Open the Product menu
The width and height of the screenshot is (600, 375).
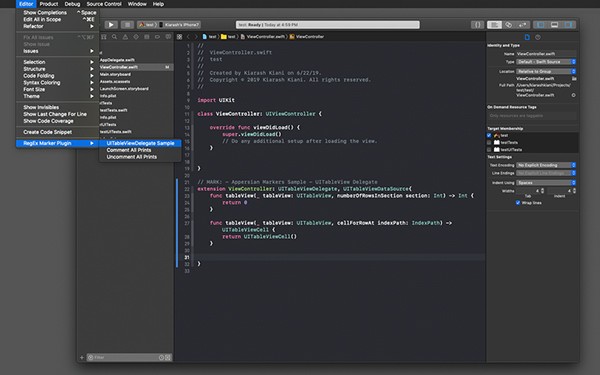tap(49, 4)
